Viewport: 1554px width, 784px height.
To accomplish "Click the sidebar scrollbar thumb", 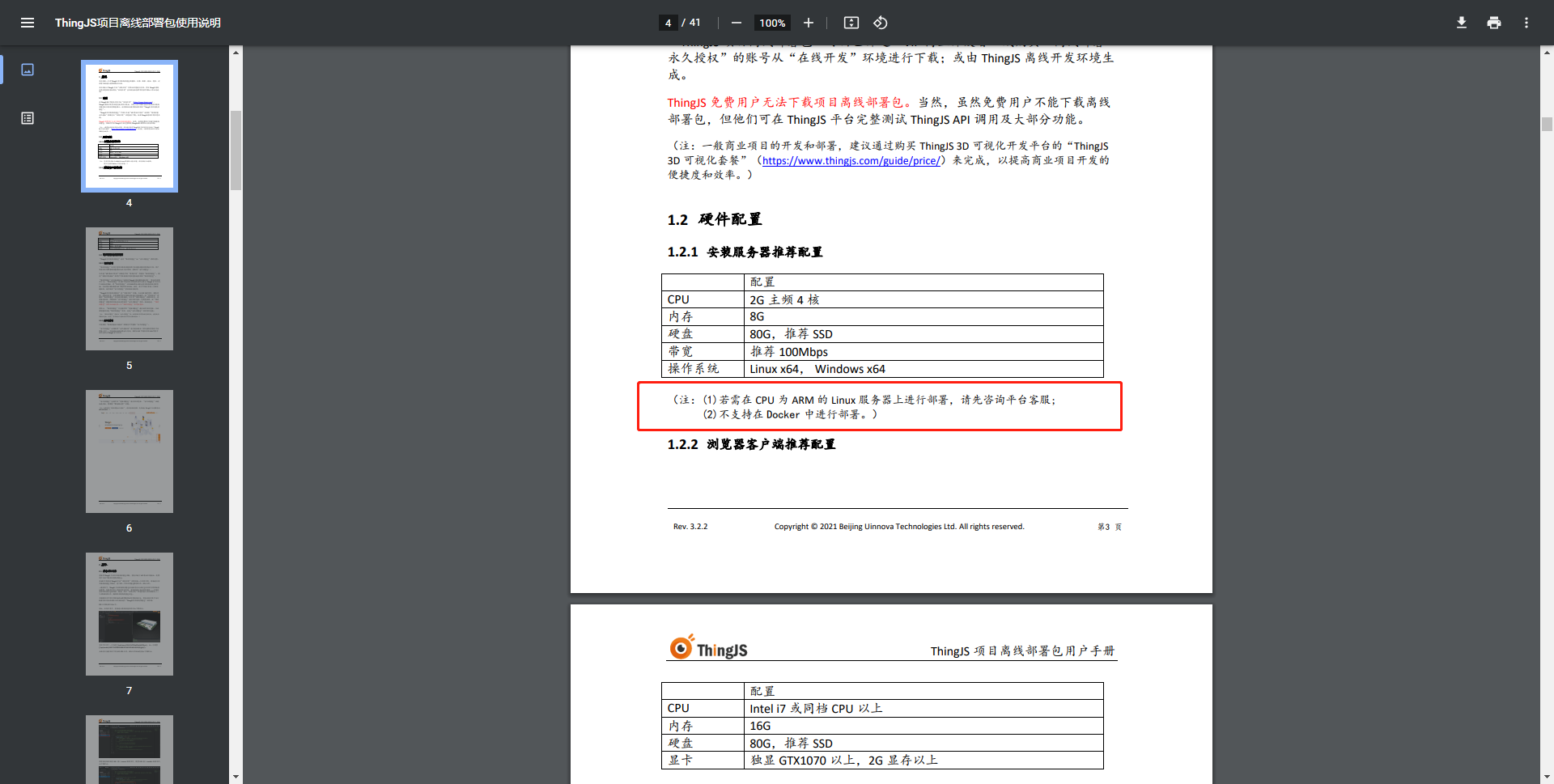I will tap(236, 150).
